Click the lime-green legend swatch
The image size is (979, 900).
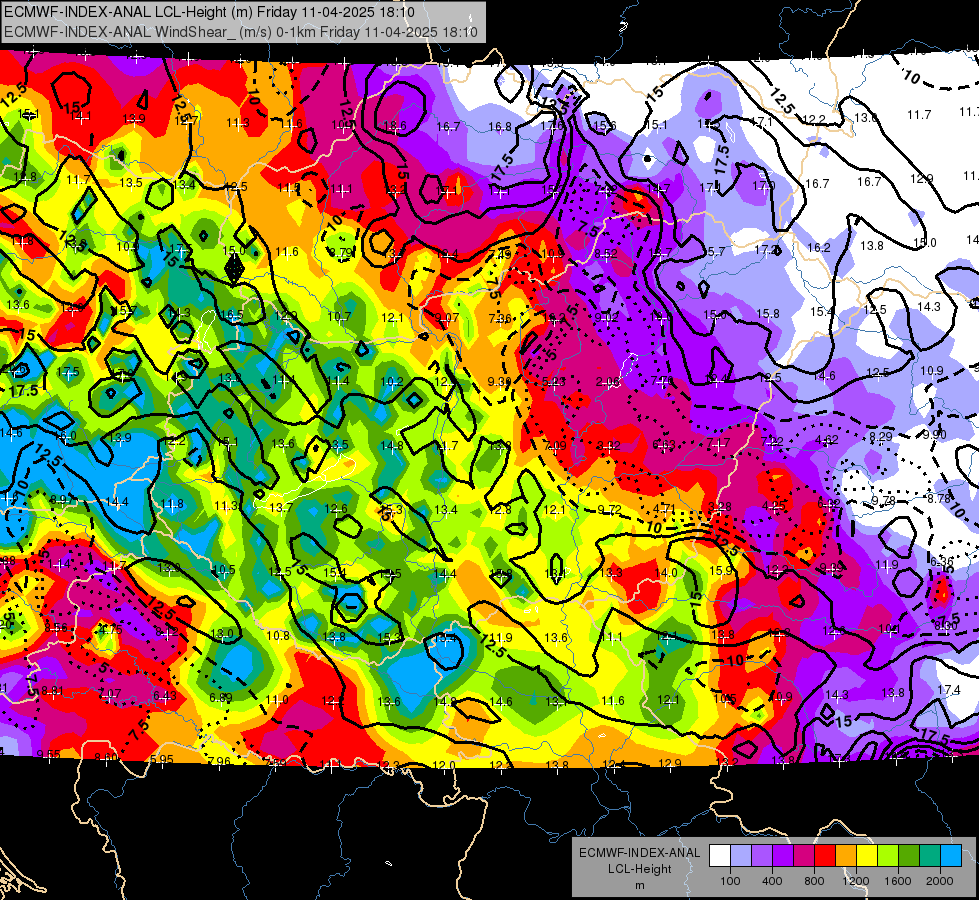[888, 856]
